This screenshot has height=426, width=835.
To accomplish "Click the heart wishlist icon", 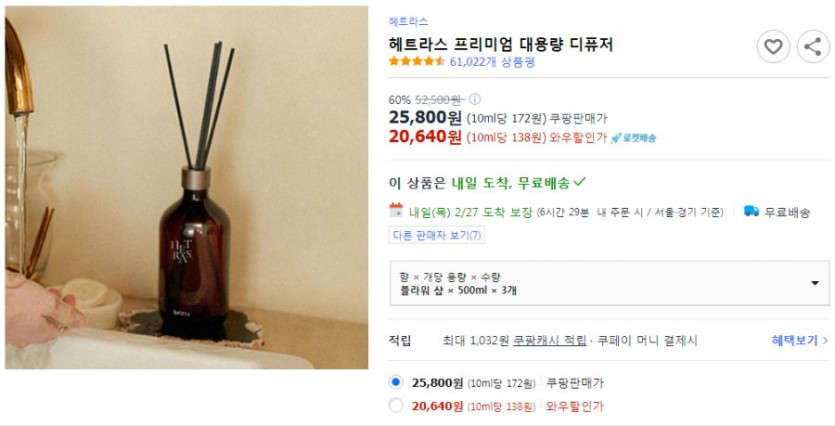I will point(773,47).
